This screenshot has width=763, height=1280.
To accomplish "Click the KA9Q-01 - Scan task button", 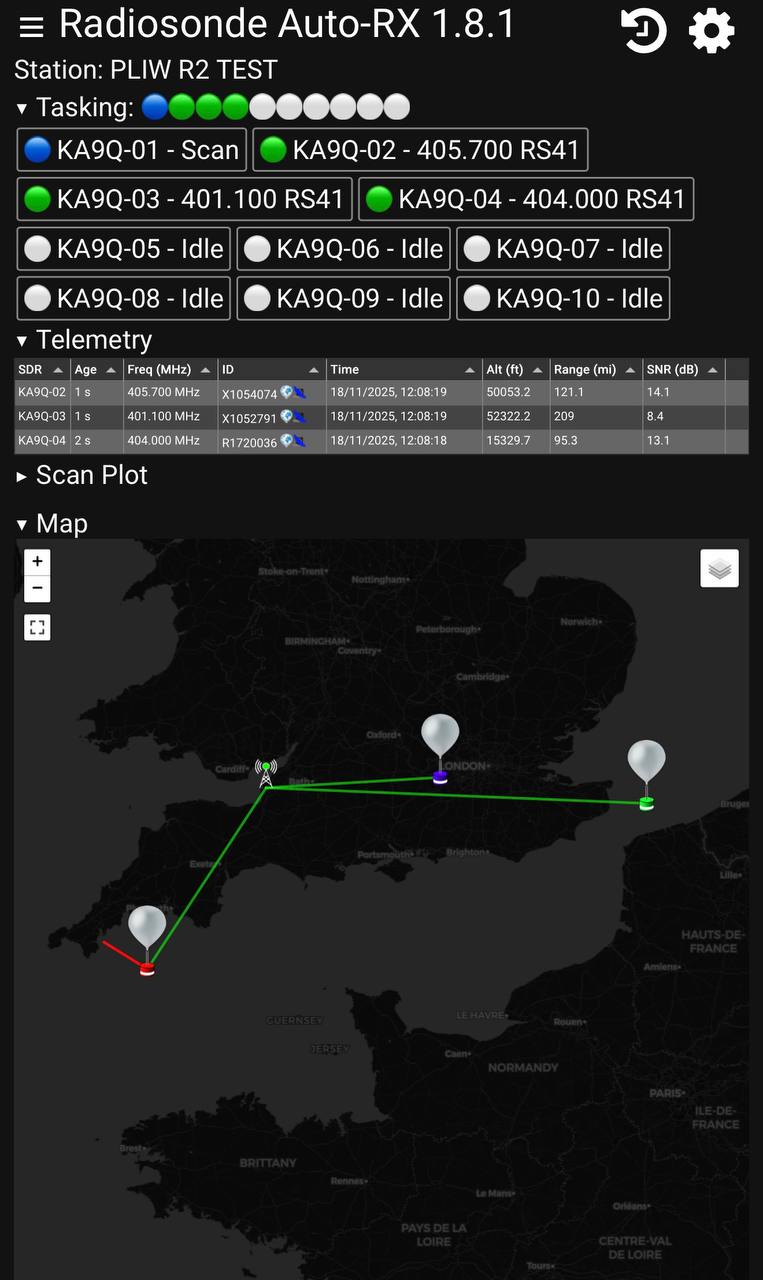I will [132, 150].
